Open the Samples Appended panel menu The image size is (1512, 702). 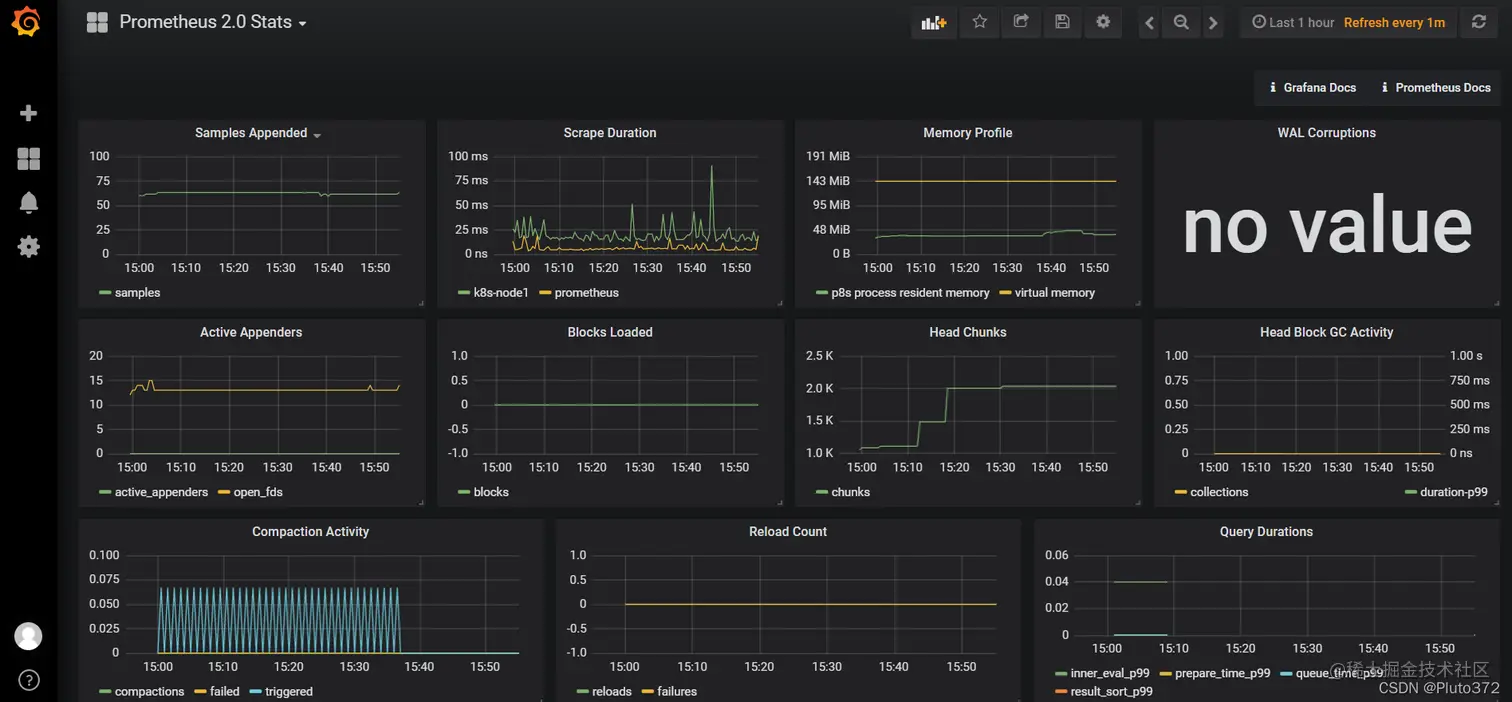tap(258, 133)
